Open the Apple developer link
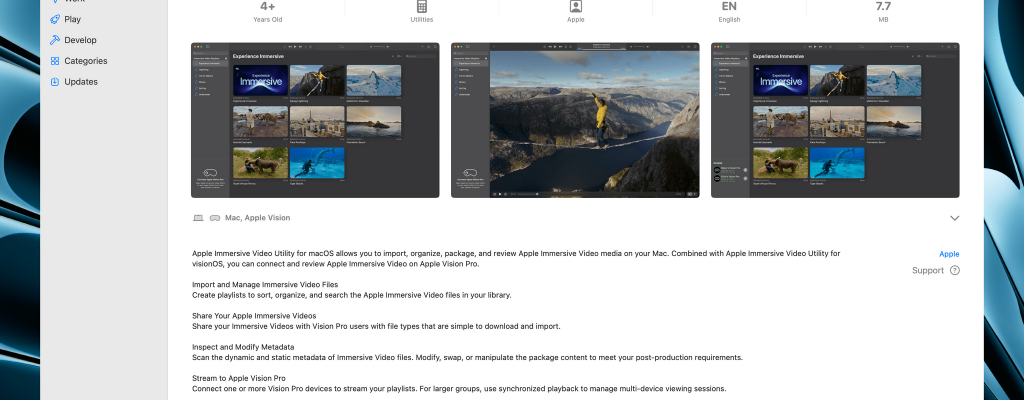The width and height of the screenshot is (1024, 400). click(948, 254)
